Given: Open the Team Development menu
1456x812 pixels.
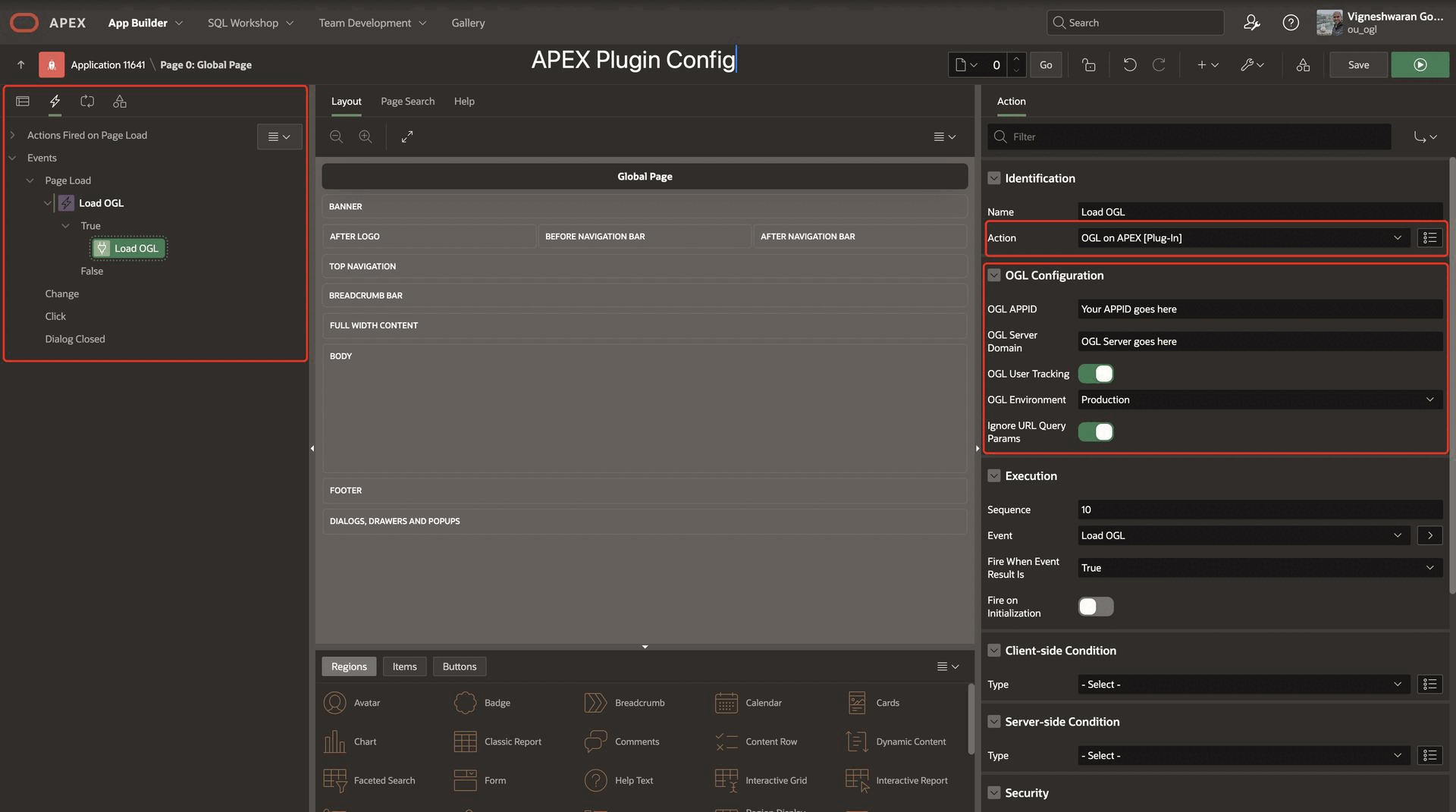Looking at the screenshot, I should point(372,23).
